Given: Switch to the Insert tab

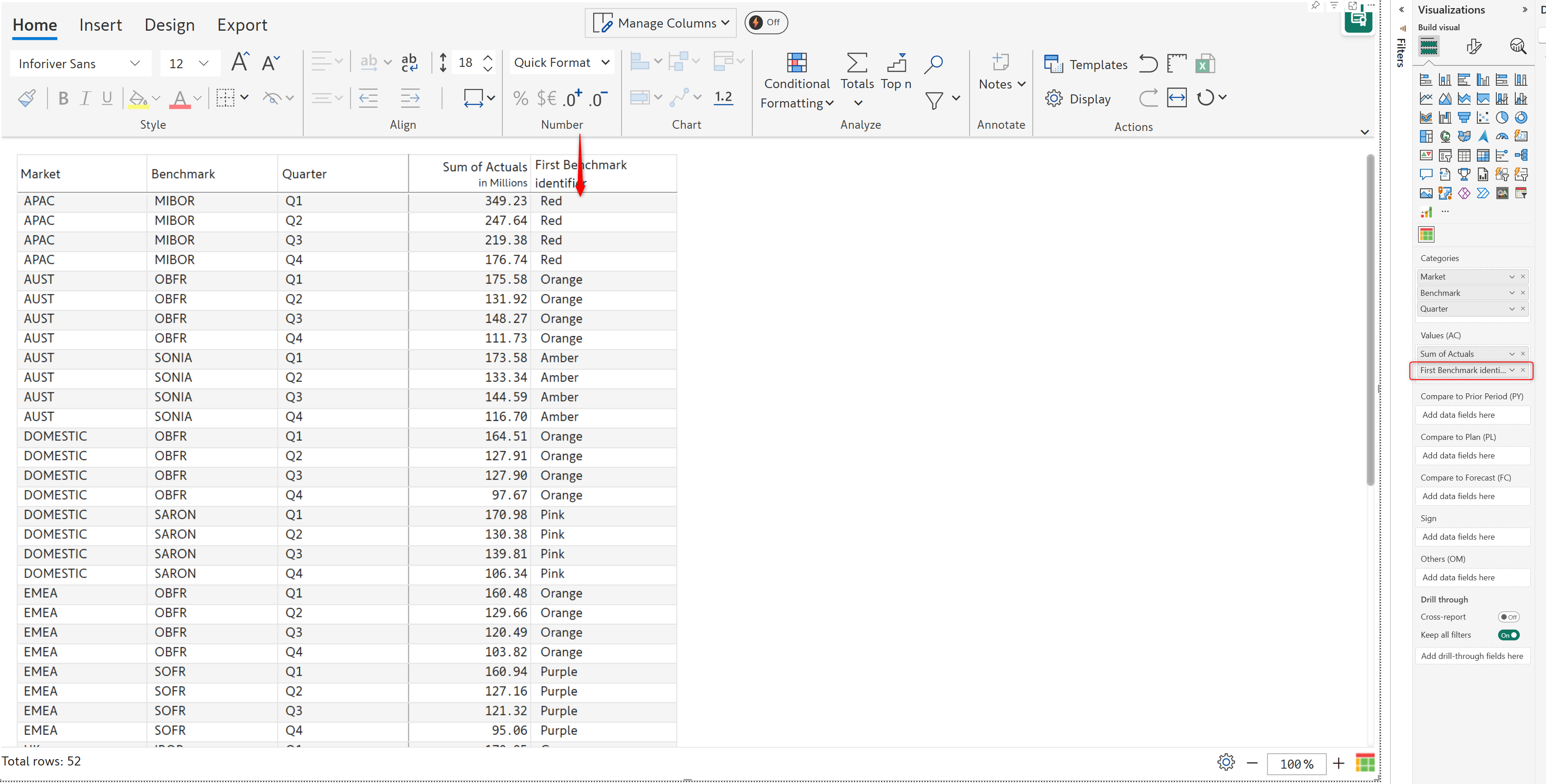Looking at the screenshot, I should point(100,25).
